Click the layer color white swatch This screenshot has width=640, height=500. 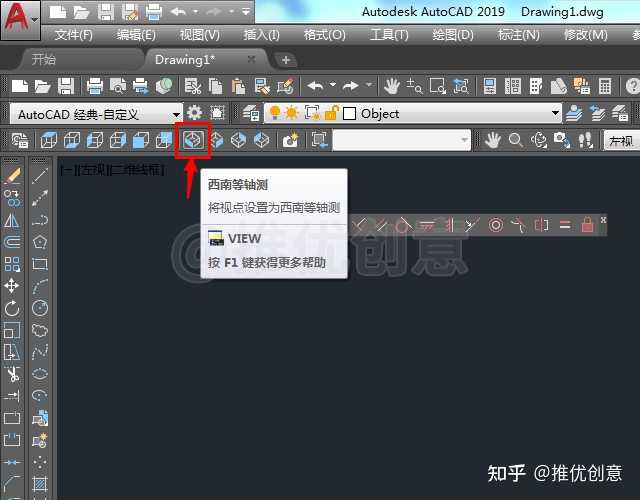point(349,113)
